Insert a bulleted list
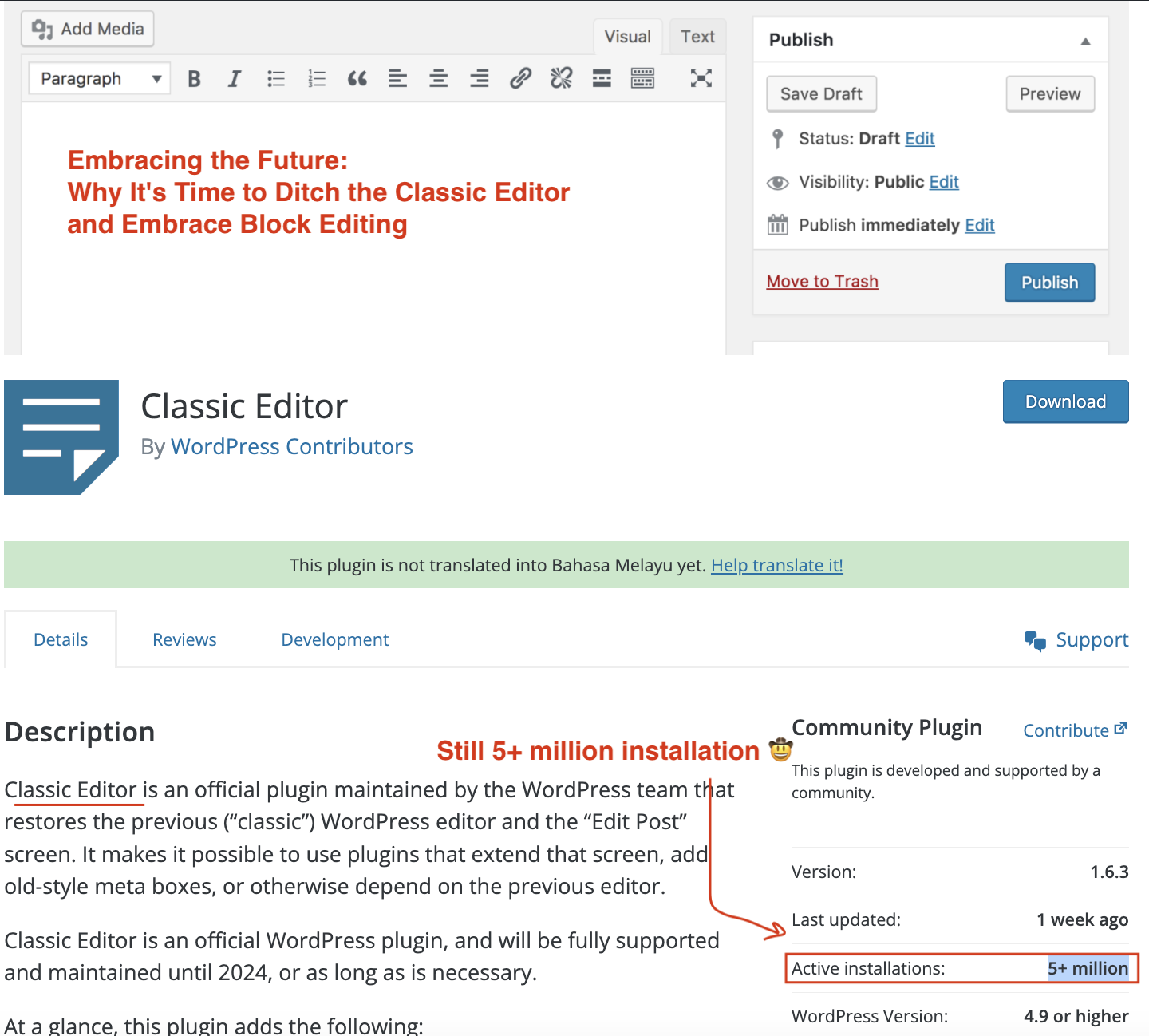The image size is (1149, 1036). point(276,78)
